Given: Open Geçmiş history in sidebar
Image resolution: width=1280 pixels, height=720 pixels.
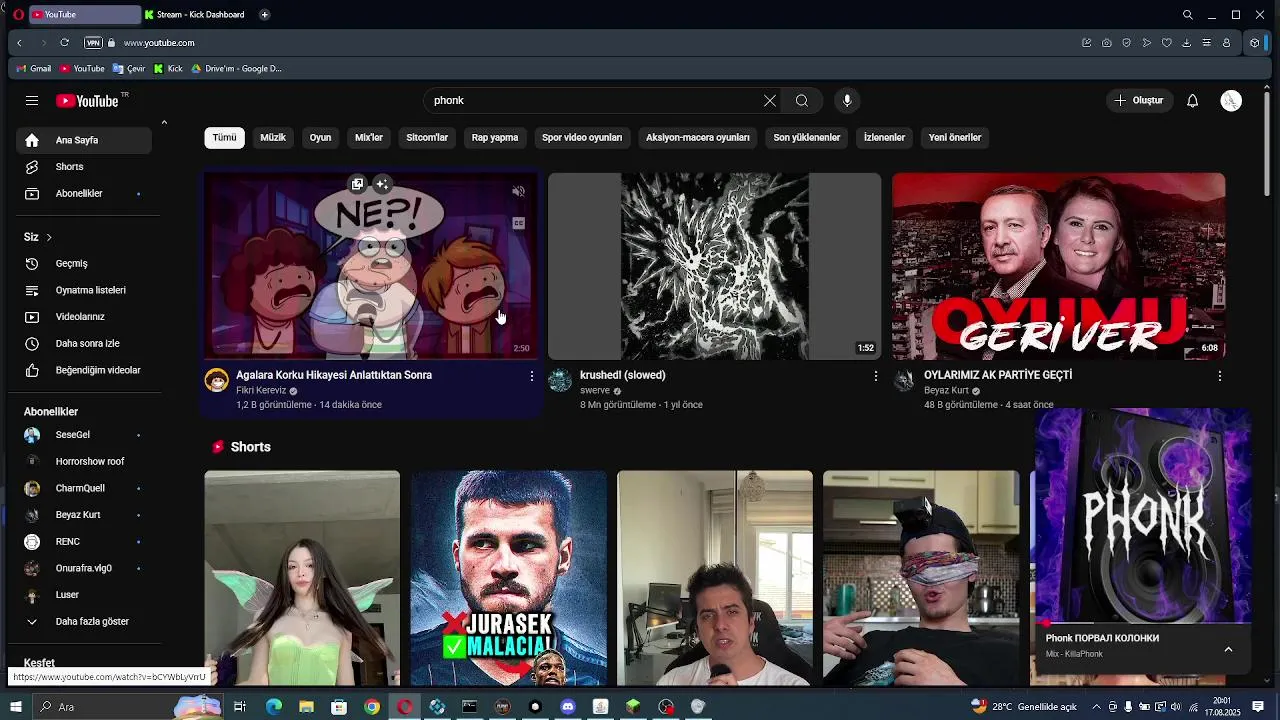Looking at the screenshot, I should click(x=84, y=264).
